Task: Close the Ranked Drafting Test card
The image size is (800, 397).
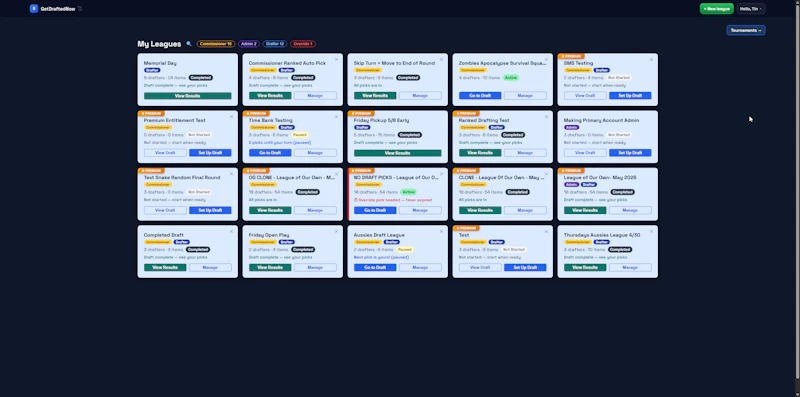Action: click(546, 117)
